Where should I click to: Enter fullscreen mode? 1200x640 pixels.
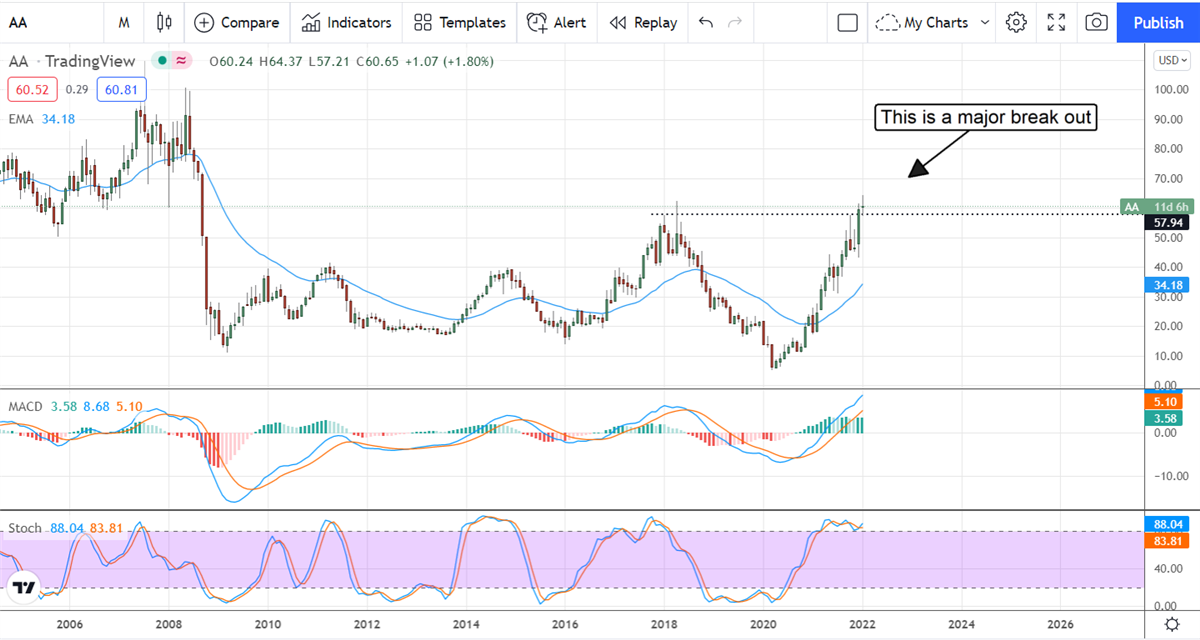click(x=1056, y=22)
